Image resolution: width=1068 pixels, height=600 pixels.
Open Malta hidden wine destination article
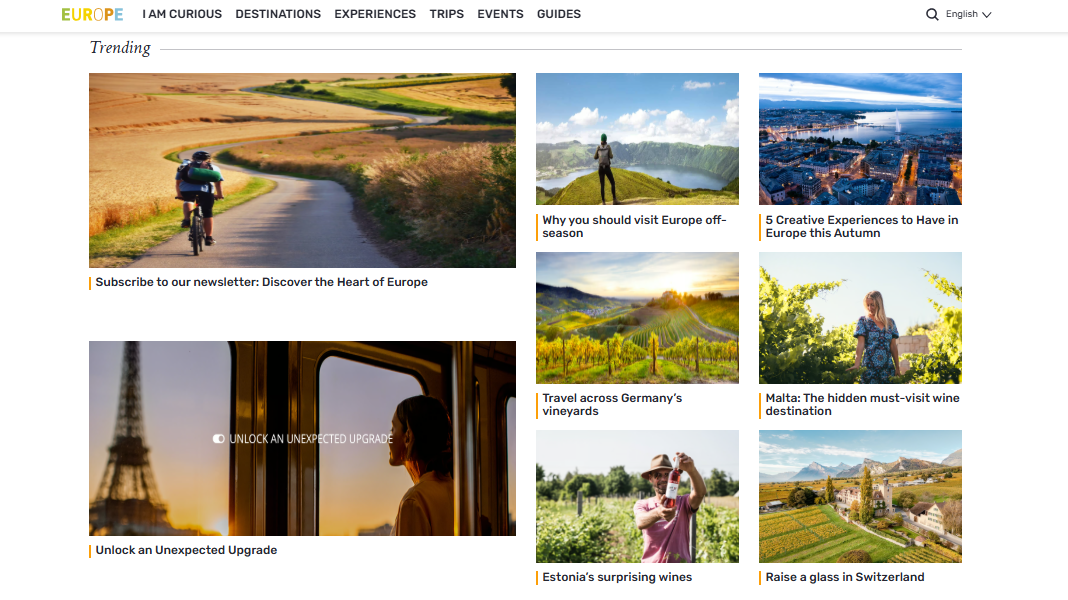[860, 404]
